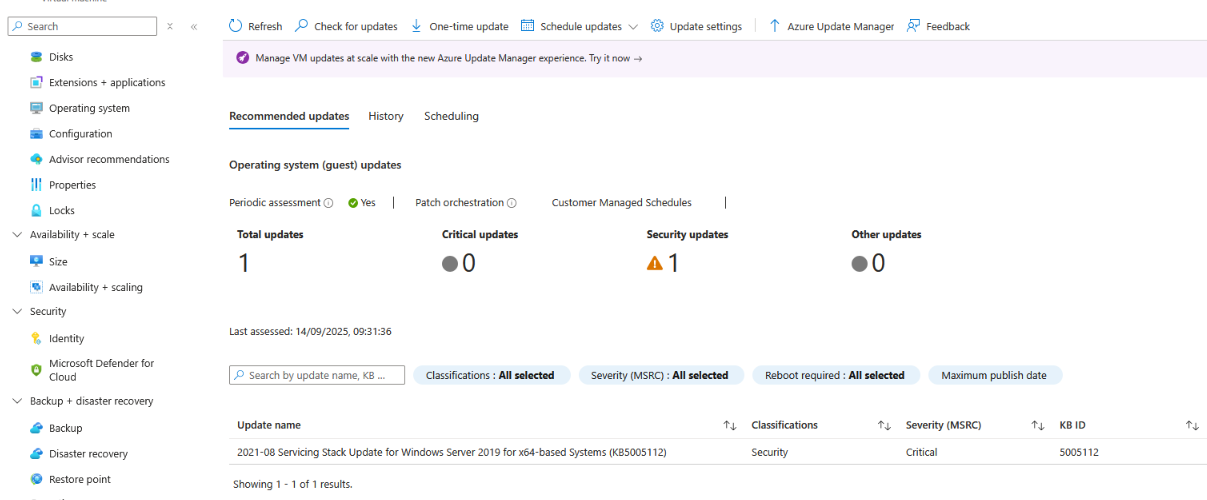Screen dimensions: 1207x500
Task: Click the sidebar Search field
Action: click(x=82, y=26)
